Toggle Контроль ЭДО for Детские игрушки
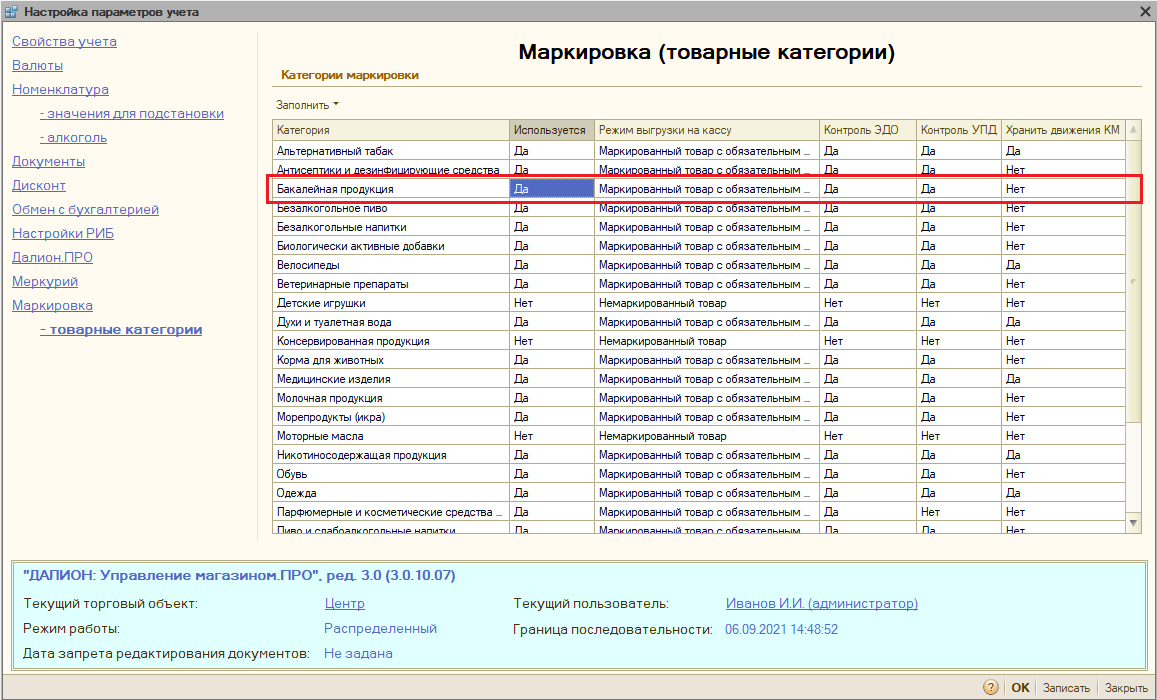The width and height of the screenshot is (1157, 700). [868, 303]
